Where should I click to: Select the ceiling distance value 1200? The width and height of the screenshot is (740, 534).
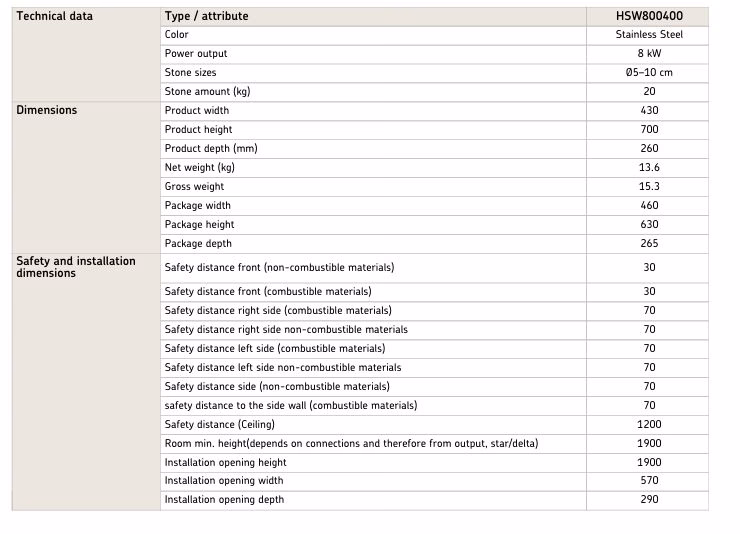649,425
